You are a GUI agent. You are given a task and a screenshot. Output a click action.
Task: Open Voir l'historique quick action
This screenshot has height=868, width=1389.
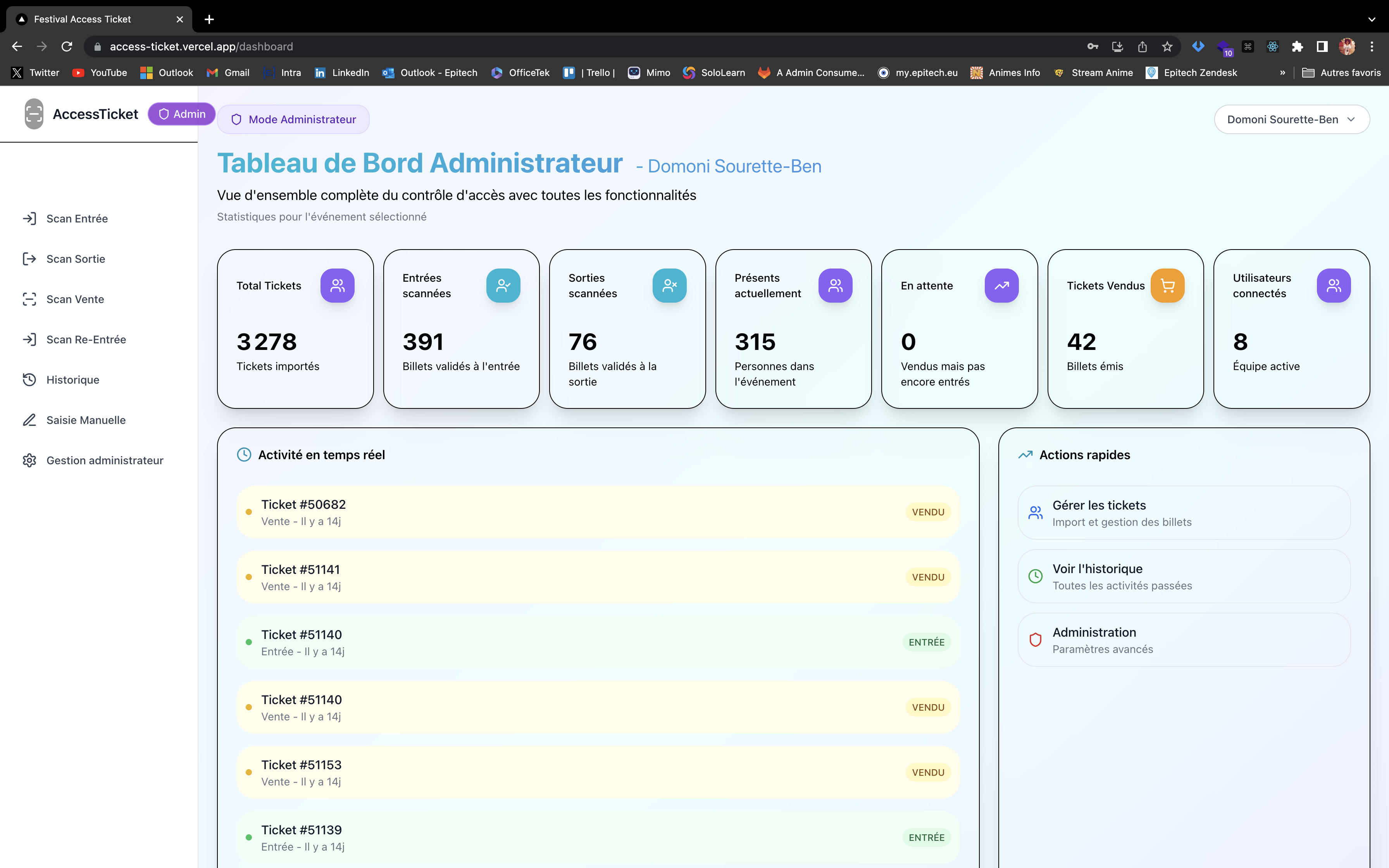tap(1184, 576)
